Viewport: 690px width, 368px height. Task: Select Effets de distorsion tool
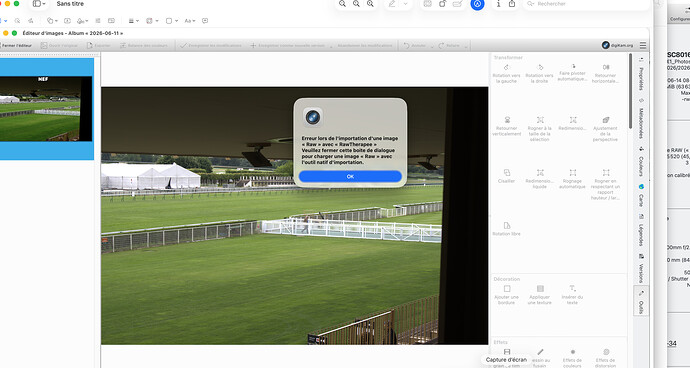[606, 357]
